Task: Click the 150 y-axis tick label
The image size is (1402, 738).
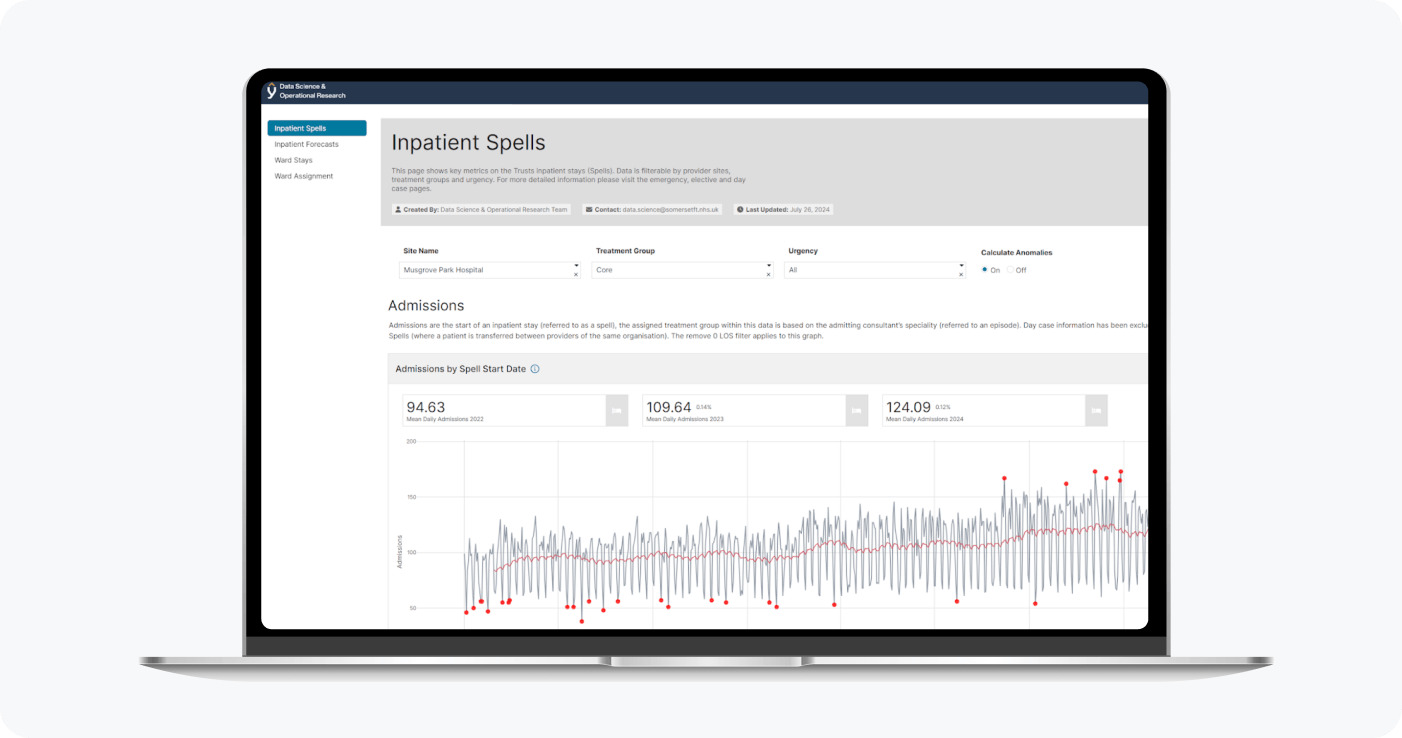Action: 411,497
